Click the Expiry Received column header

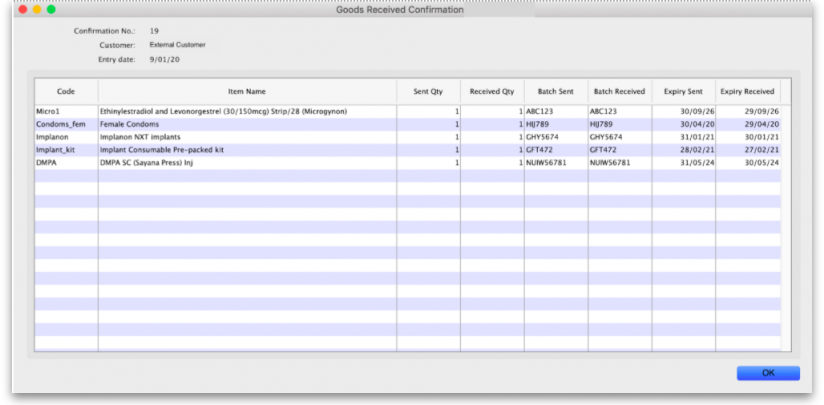[x=747, y=91]
